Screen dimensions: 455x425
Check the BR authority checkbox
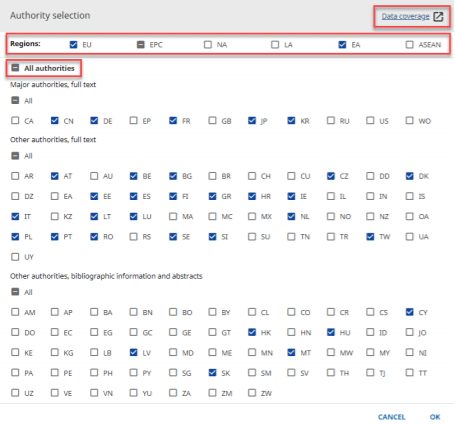[x=212, y=176]
